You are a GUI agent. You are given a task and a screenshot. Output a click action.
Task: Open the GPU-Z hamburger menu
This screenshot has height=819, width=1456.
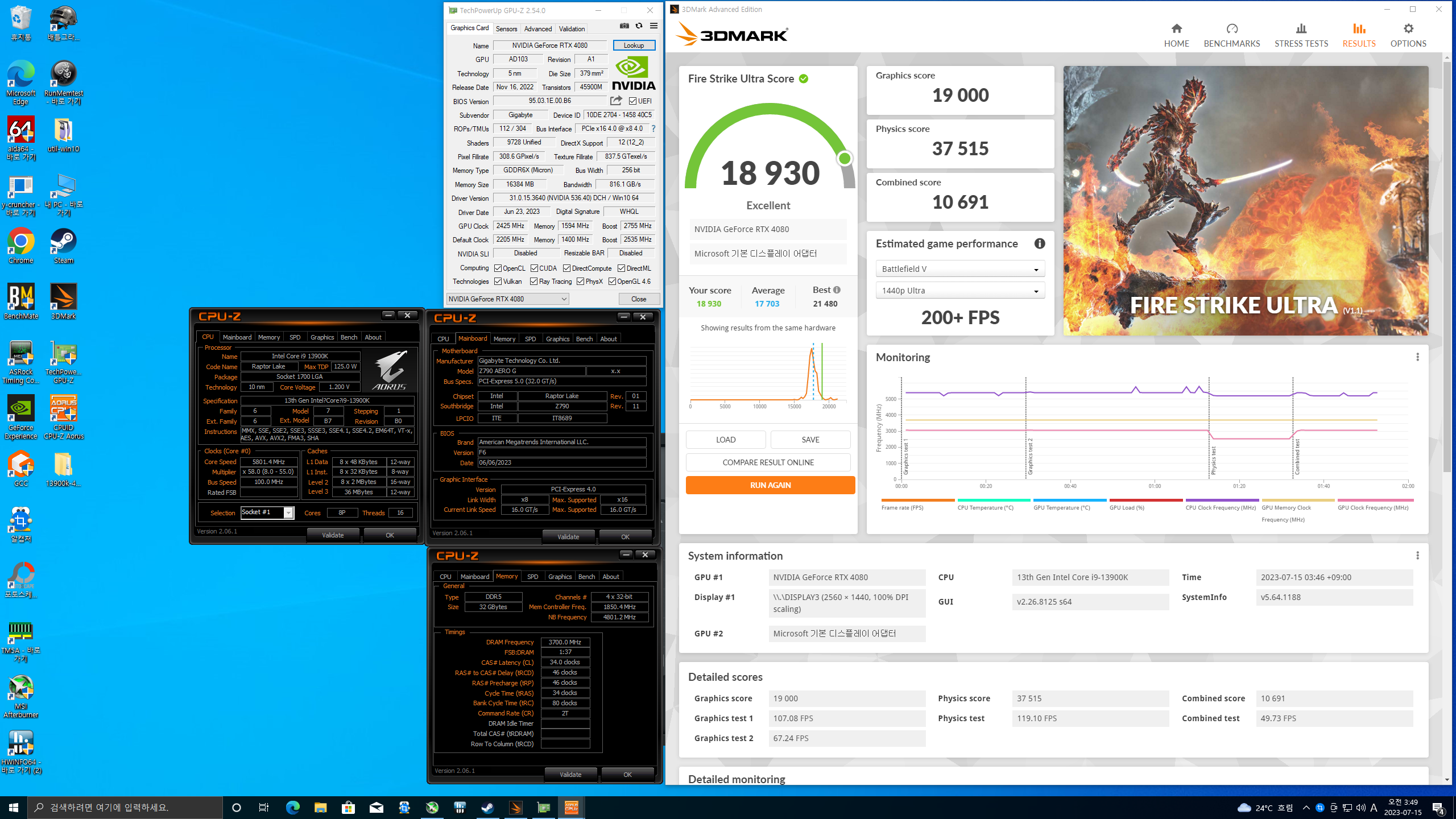pyautogui.click(x=653, y=26)
